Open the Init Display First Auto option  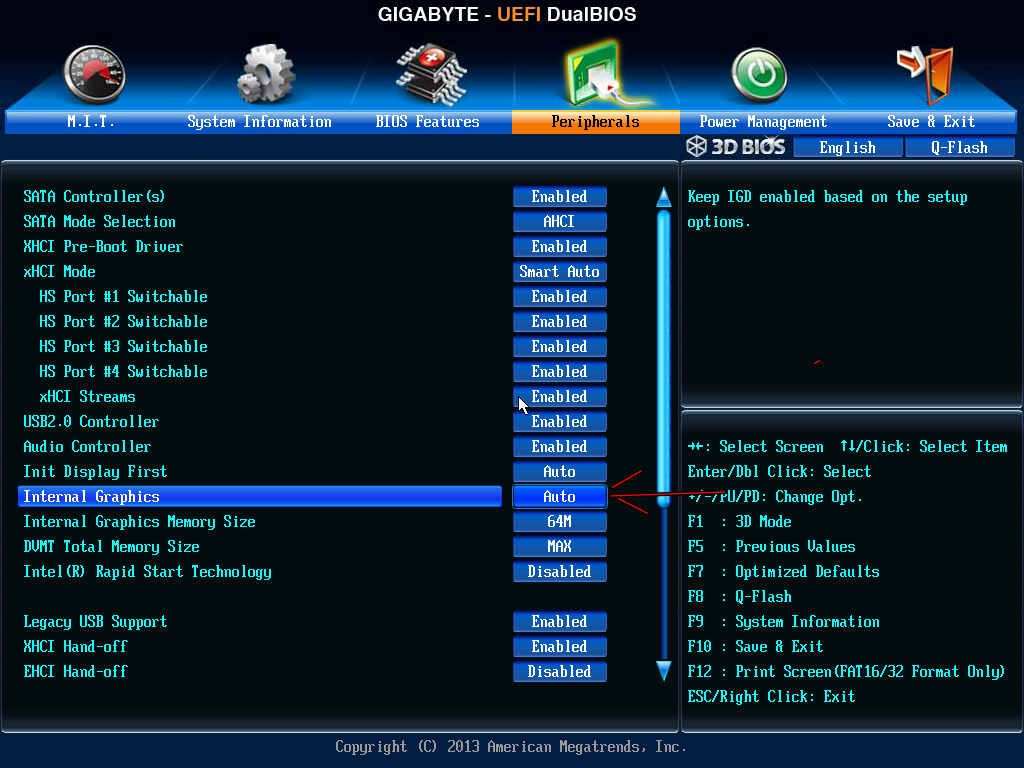click(560, 472)
